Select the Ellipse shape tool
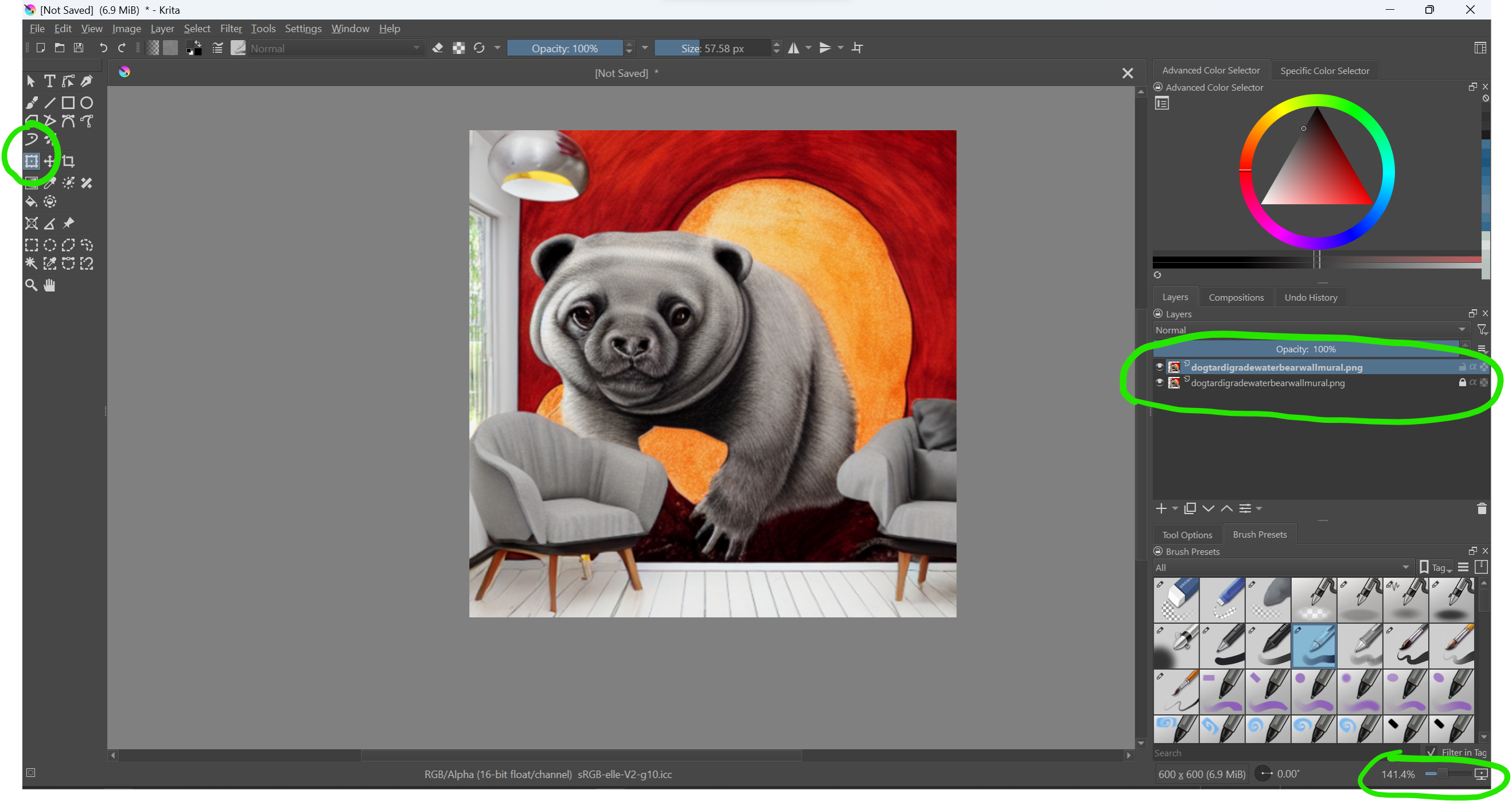The height and width of the screenshot is (801, 1512). click(87, 103)
